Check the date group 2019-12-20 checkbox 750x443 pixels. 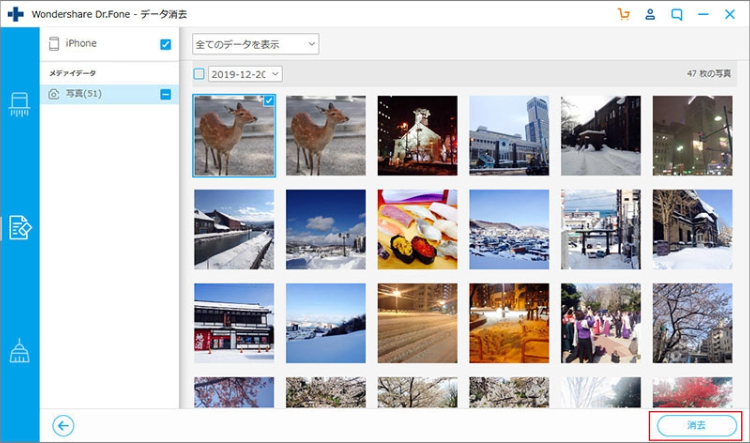pos(198,74)
